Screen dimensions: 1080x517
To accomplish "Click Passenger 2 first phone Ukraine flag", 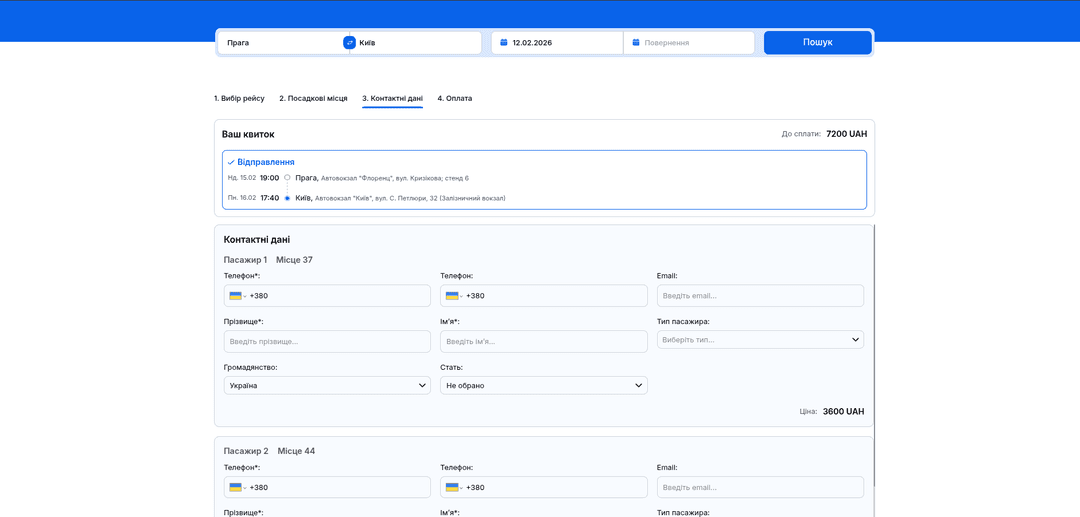I will (235, 488).
